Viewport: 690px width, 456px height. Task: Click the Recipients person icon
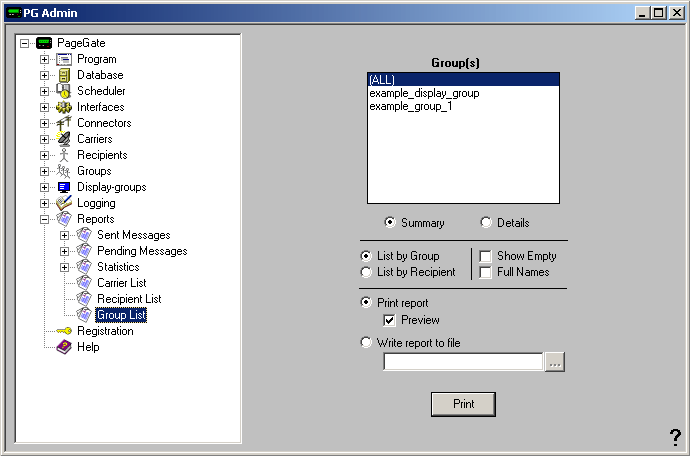(64, 155)
